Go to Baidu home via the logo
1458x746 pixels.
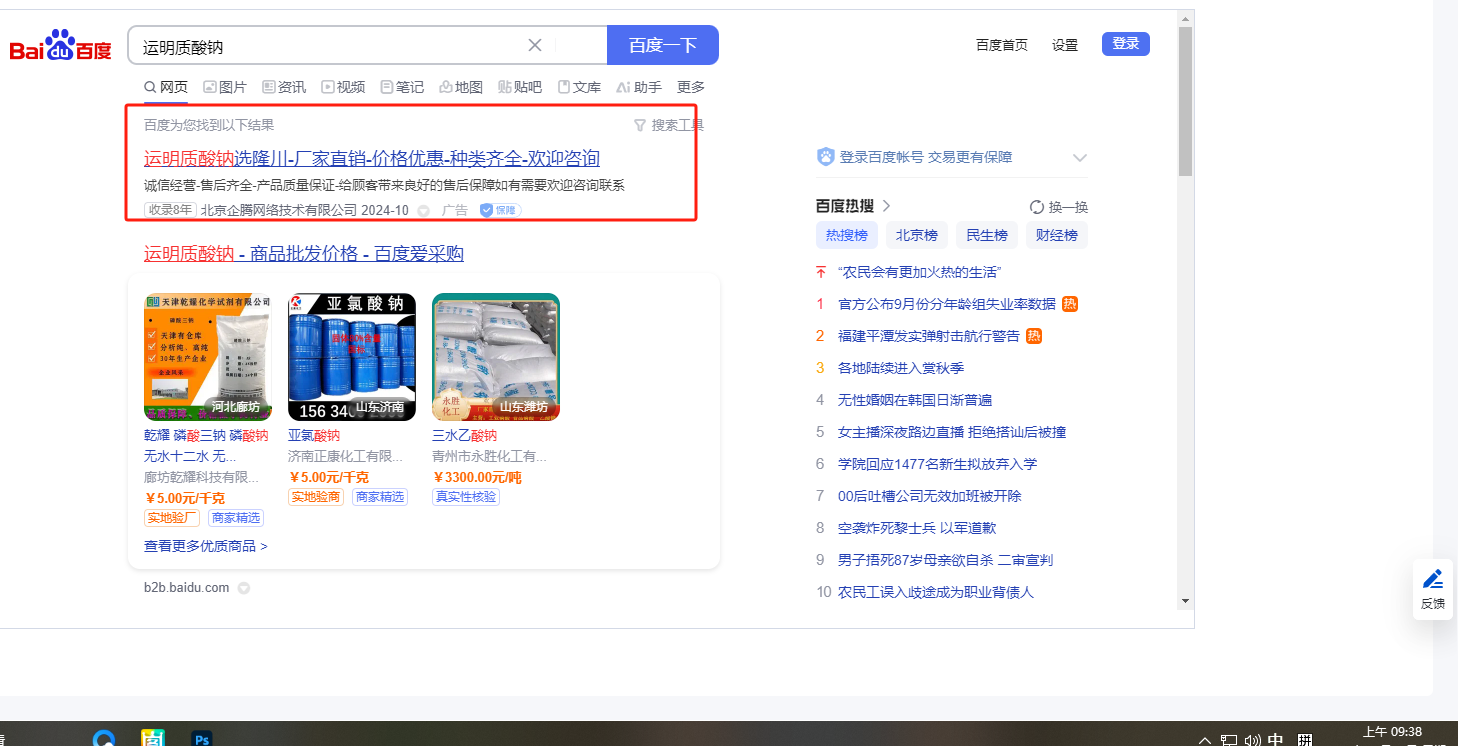coord(60,46)
